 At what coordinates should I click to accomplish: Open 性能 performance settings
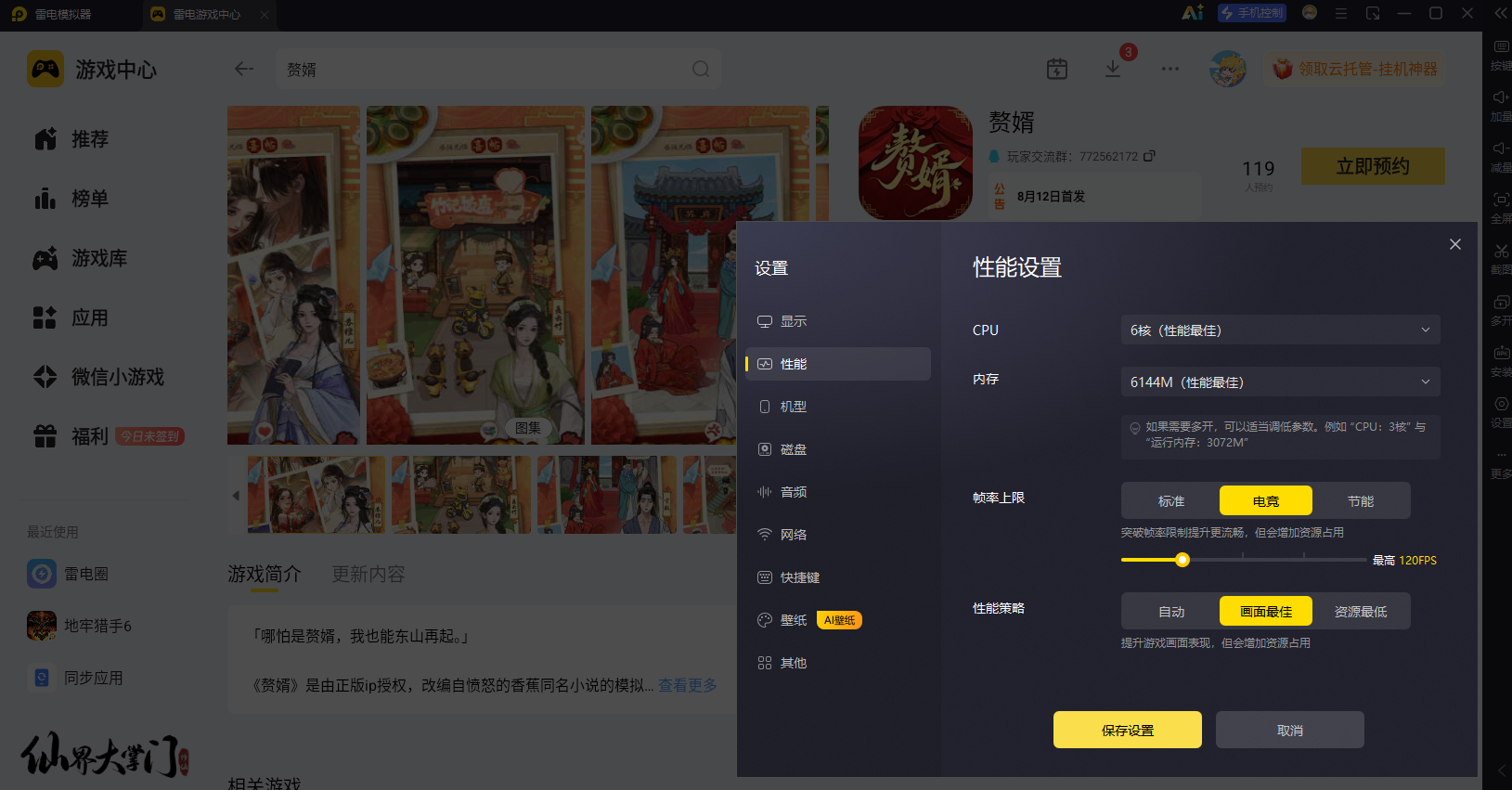pyautogui.click(x=838, y=364)
